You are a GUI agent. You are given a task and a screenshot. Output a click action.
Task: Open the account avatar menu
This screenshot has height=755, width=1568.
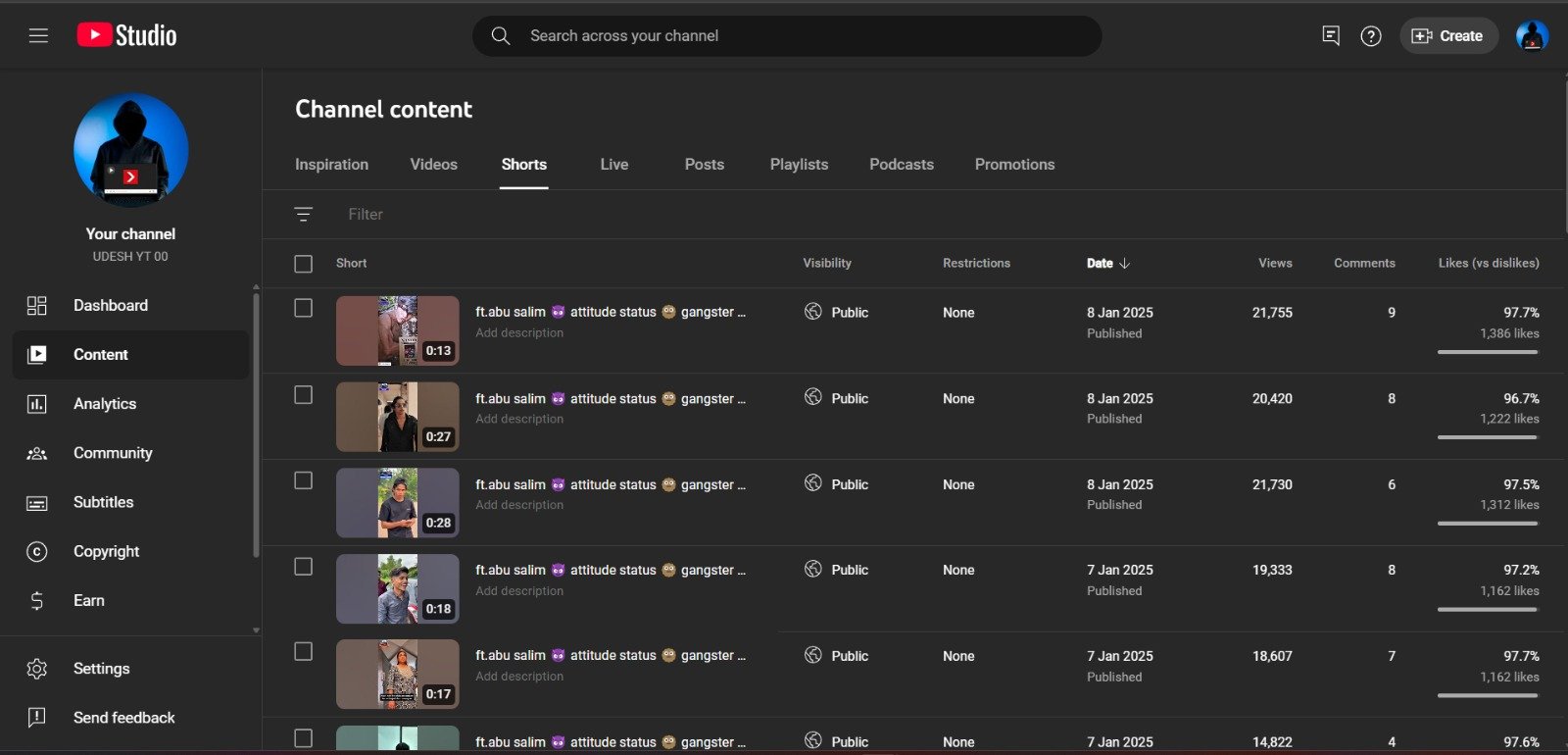[1532, 36]
